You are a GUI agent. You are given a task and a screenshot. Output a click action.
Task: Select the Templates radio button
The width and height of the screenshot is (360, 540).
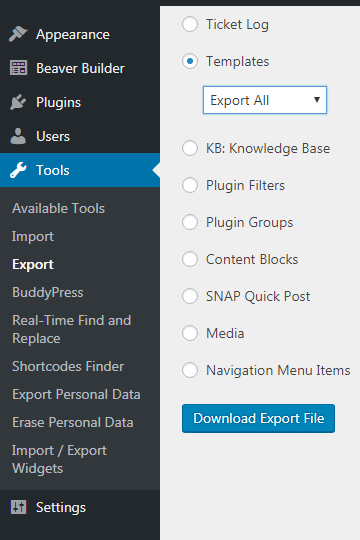point(190,61)
